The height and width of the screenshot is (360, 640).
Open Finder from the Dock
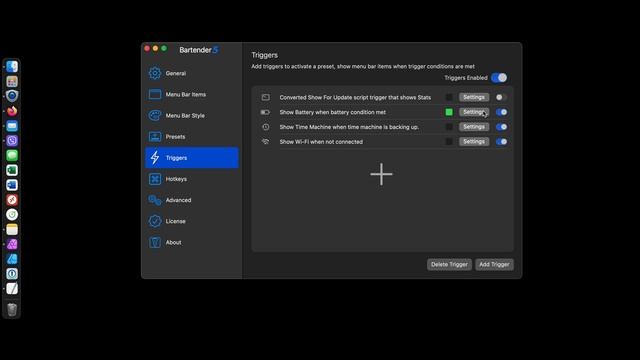[12, 66]
